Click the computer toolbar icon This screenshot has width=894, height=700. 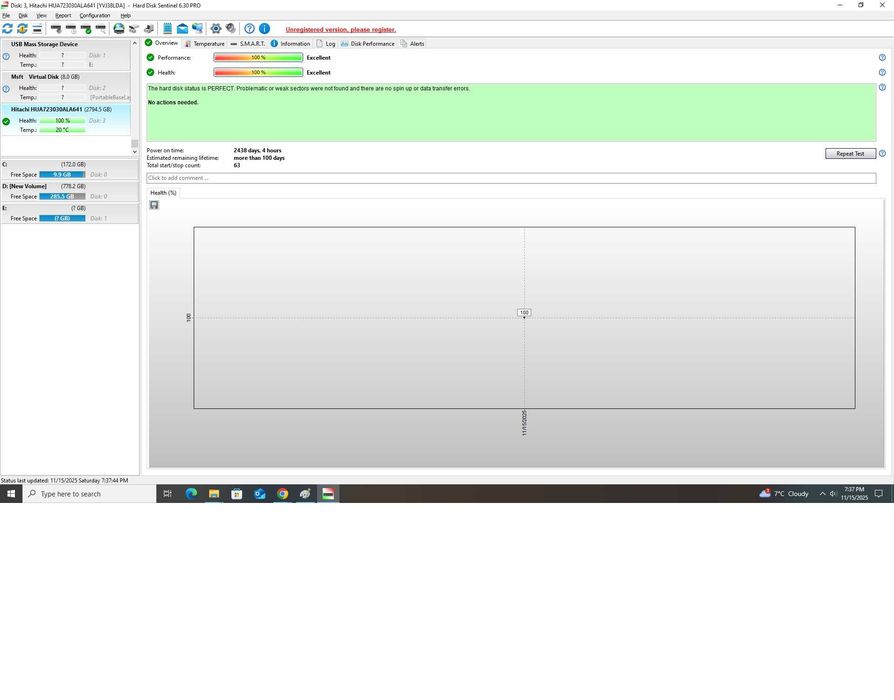pyautogui.click(x=149, y=29)
